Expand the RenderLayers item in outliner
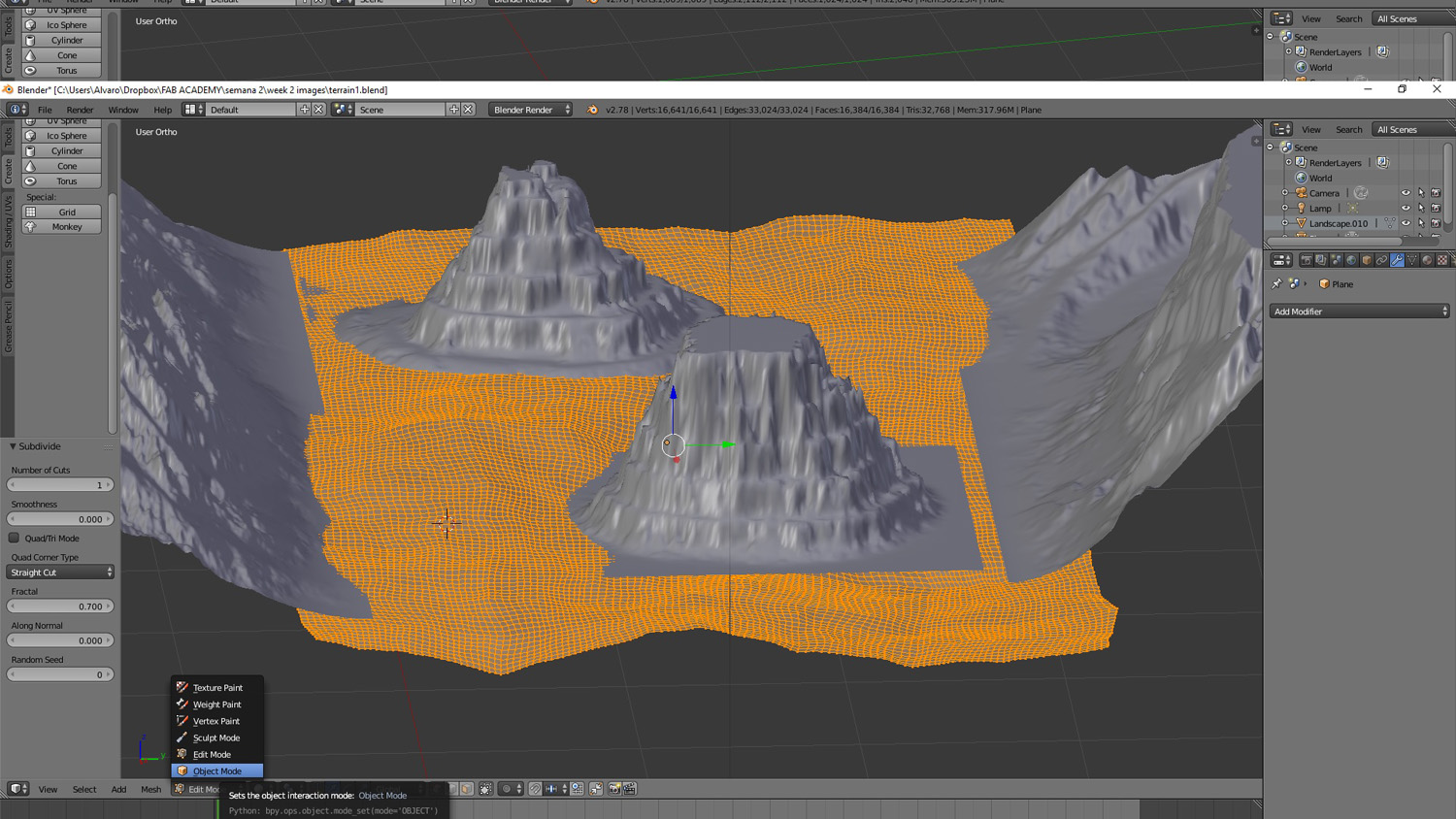The height and width of the screenshot is (819, 1456). 1289,163
